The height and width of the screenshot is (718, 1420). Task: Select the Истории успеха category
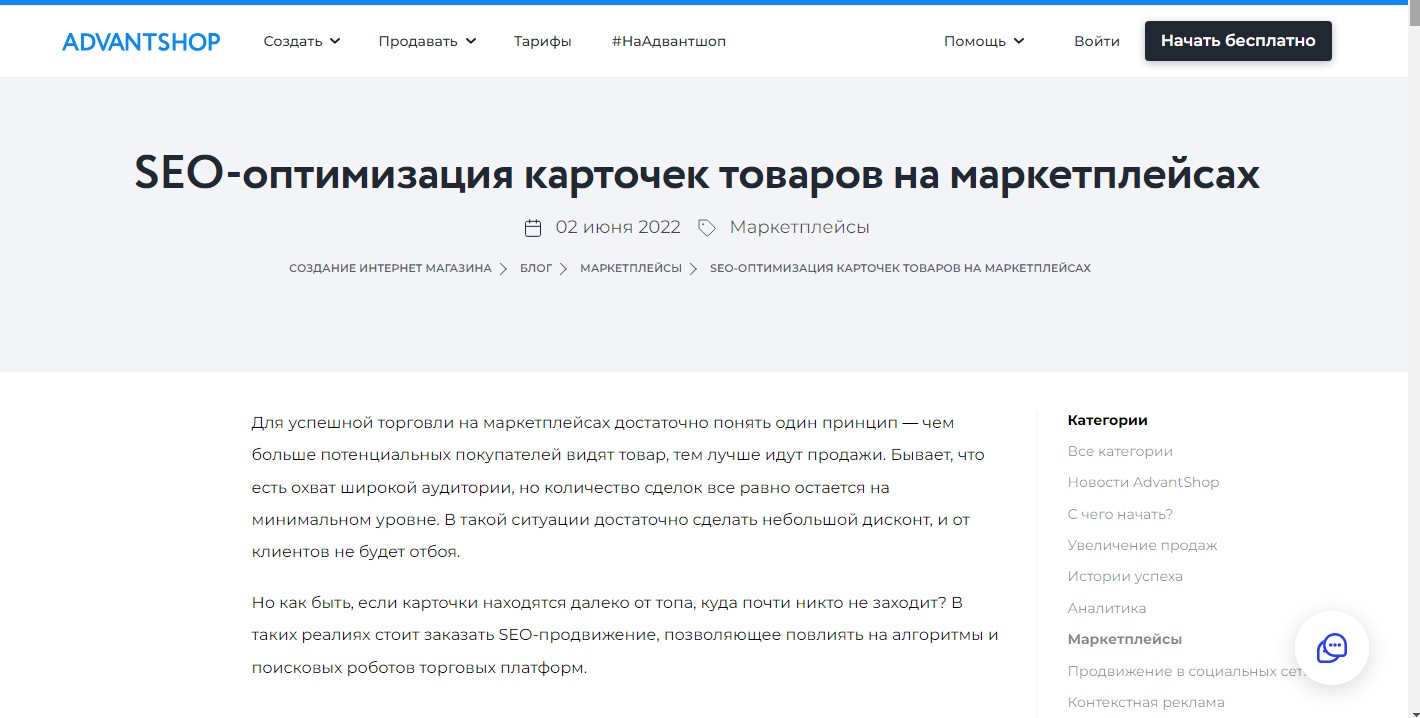(x=1125, y=576)
